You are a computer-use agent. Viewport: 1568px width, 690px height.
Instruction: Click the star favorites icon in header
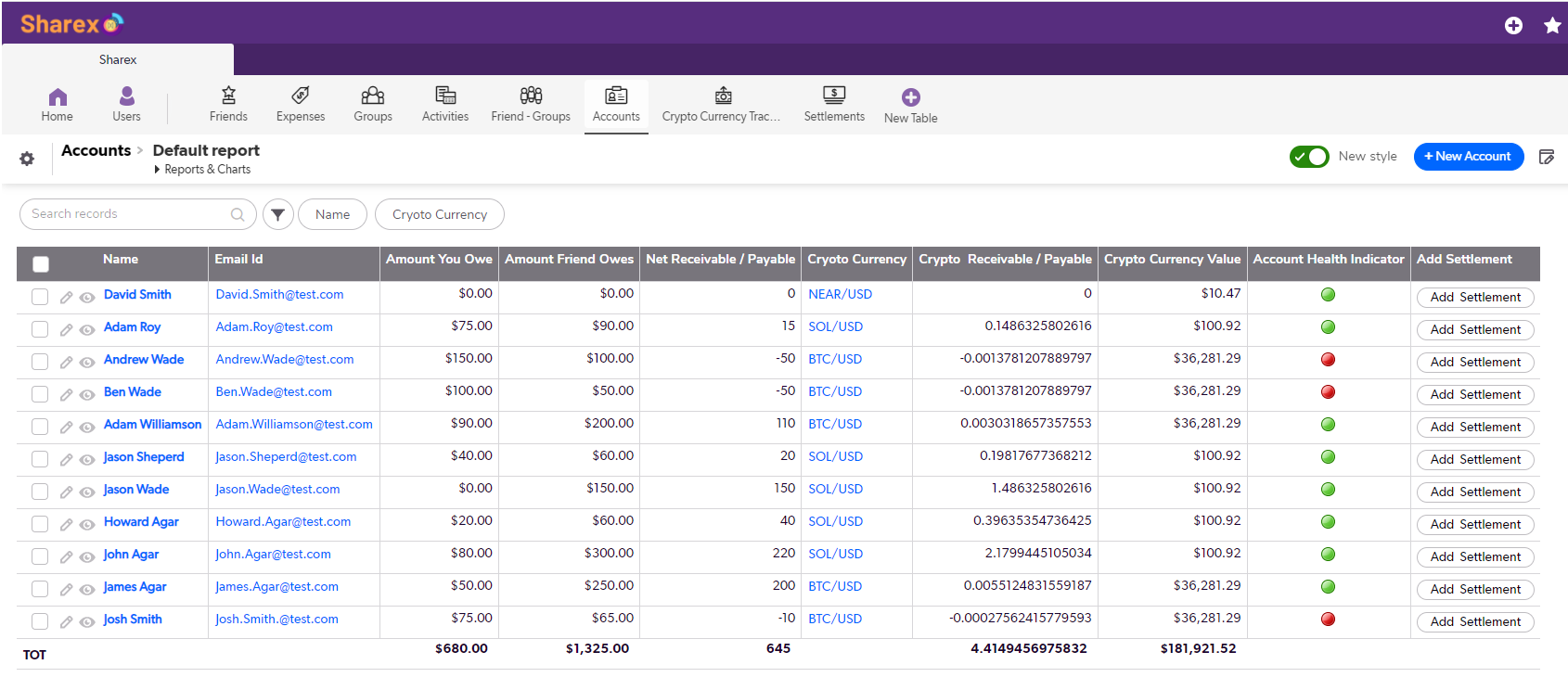(1552, 26)
